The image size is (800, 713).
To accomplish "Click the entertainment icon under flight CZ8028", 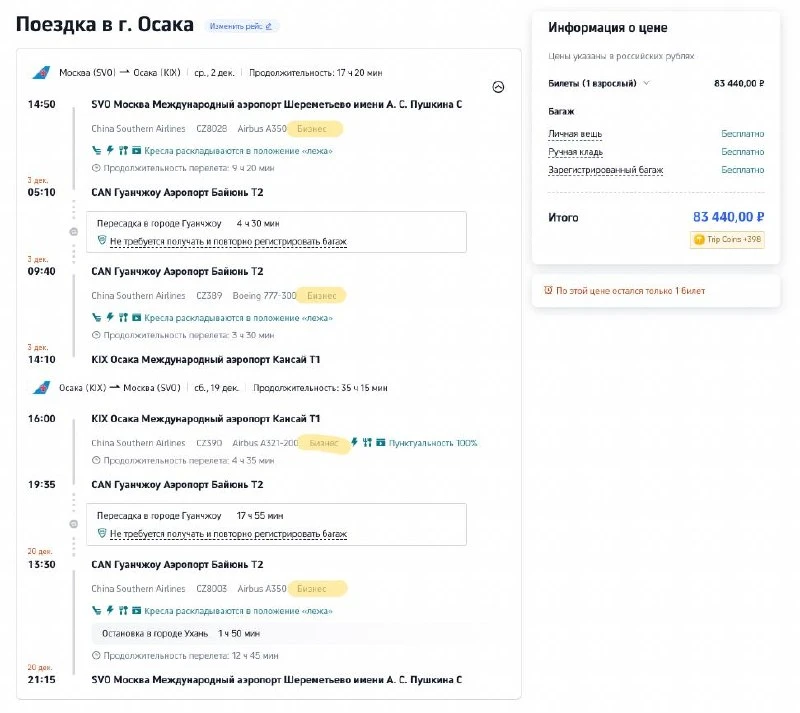I will click(x=136, y=151).
